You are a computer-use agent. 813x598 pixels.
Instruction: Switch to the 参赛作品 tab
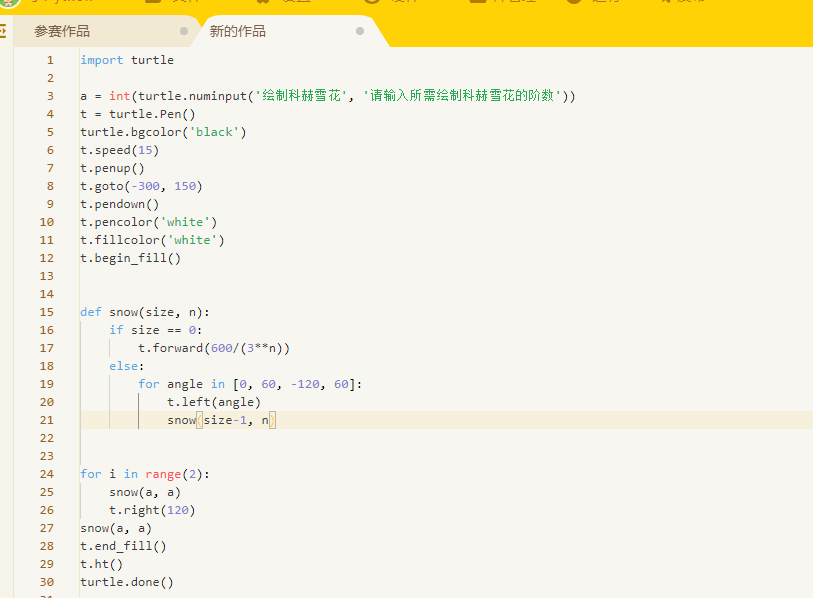tap(62, 31)
